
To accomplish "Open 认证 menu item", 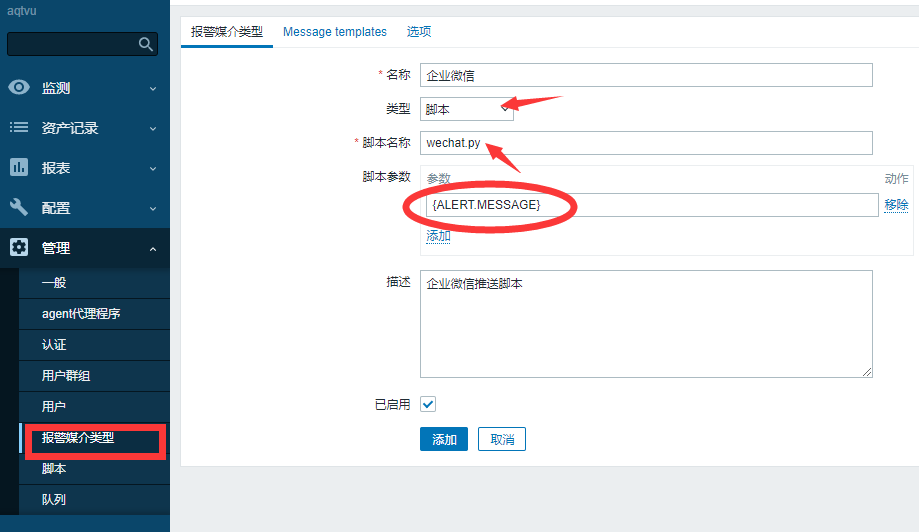I will (x=94, y=345).
